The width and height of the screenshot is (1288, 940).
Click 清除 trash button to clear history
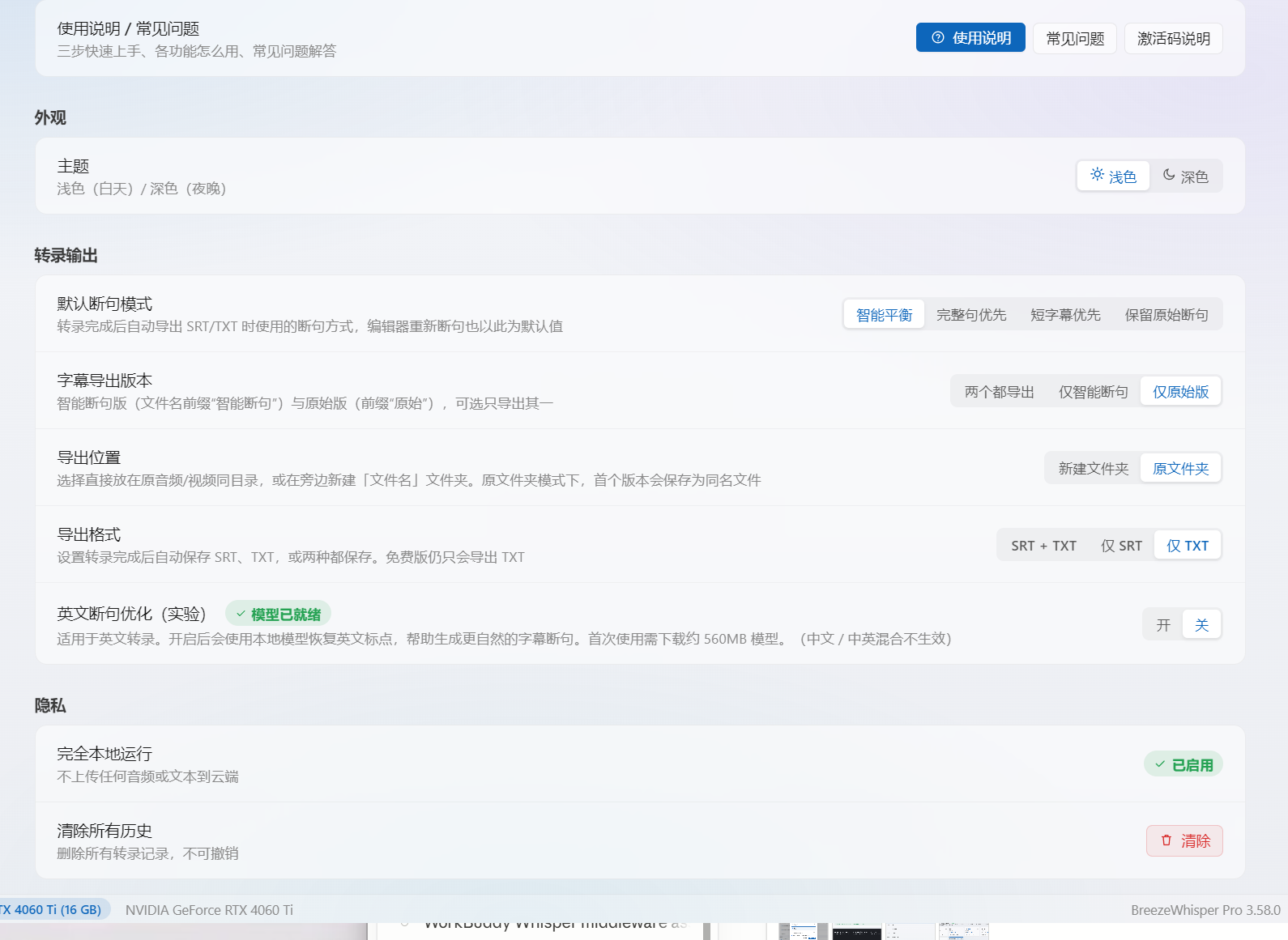click(1184, 841)
